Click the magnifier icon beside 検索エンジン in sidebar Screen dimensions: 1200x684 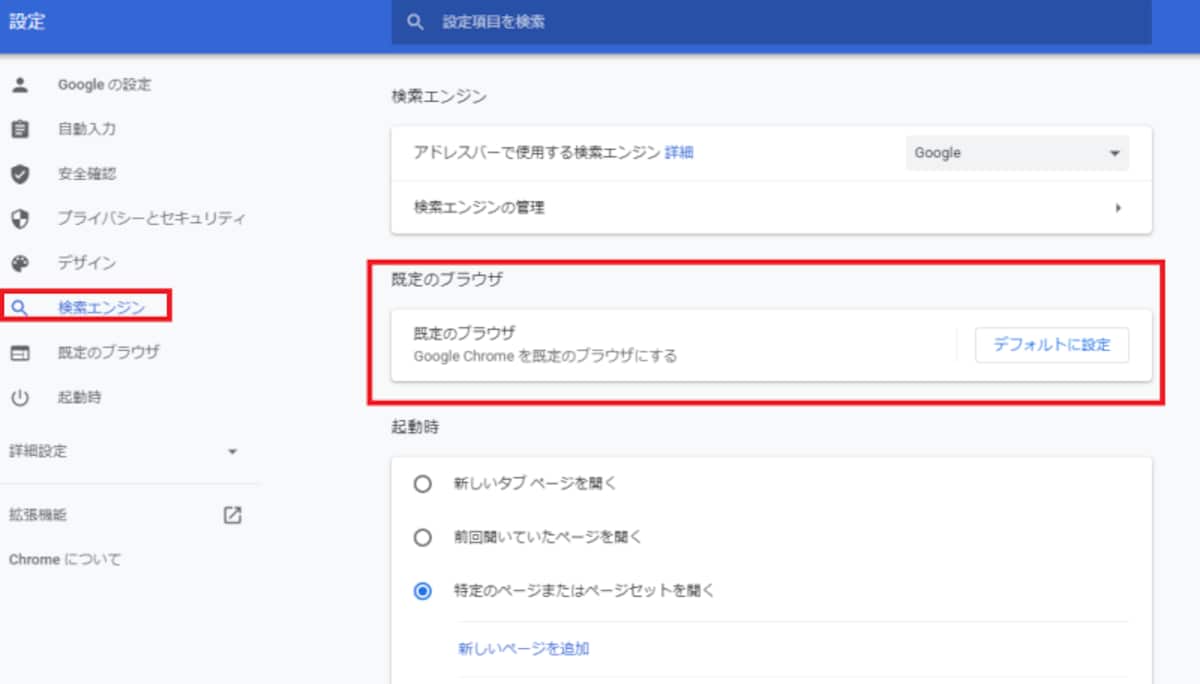pos(20,308)
